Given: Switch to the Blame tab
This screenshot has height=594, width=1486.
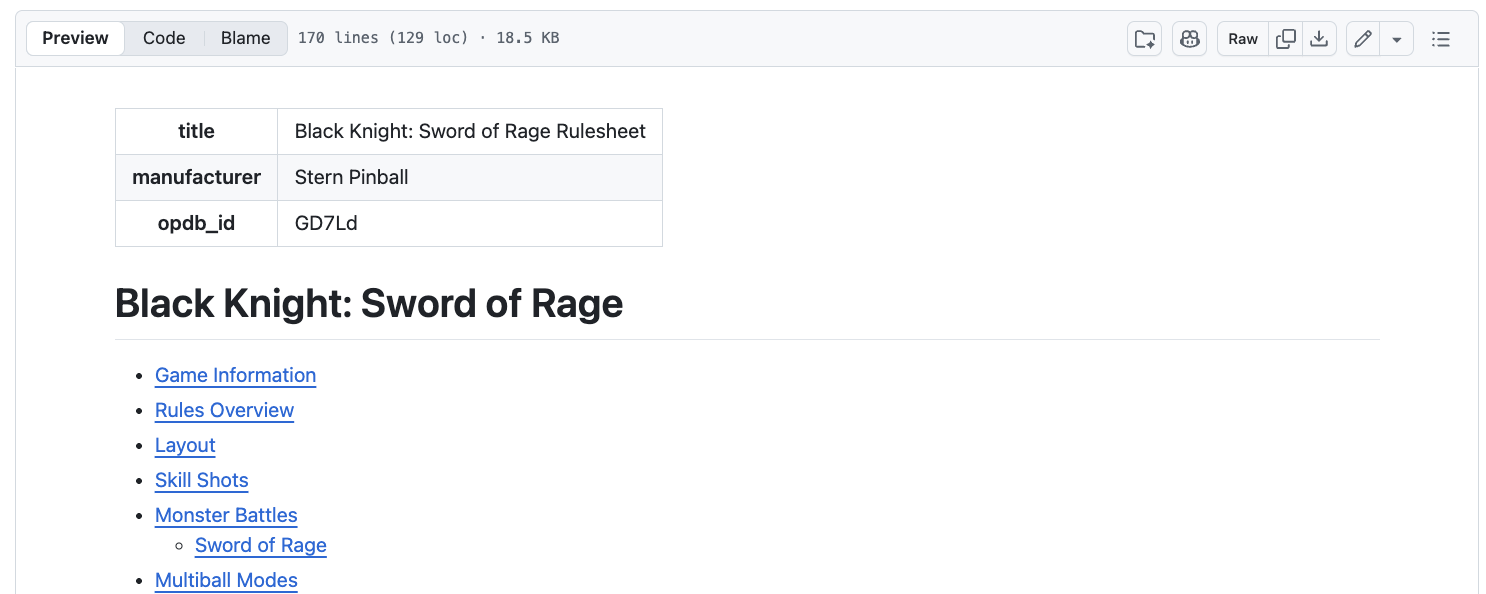Looking at the screenshot, I should click(246, 38).
